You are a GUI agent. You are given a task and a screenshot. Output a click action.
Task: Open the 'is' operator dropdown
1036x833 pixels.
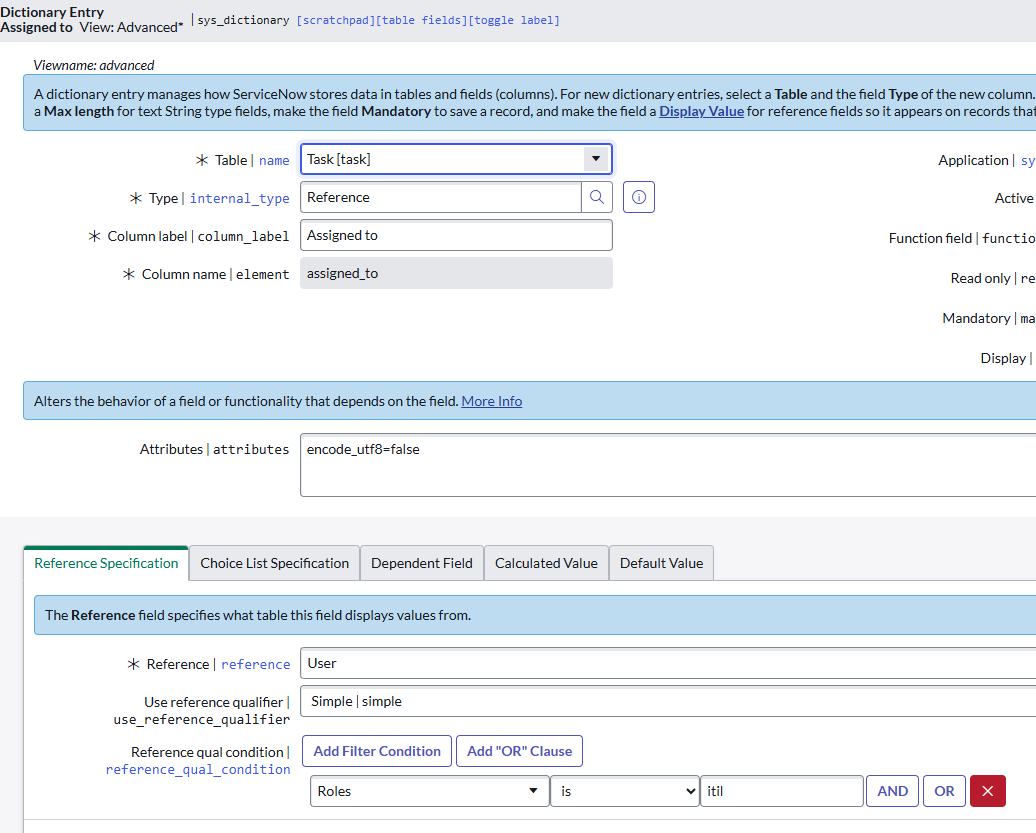pos(624,791)
